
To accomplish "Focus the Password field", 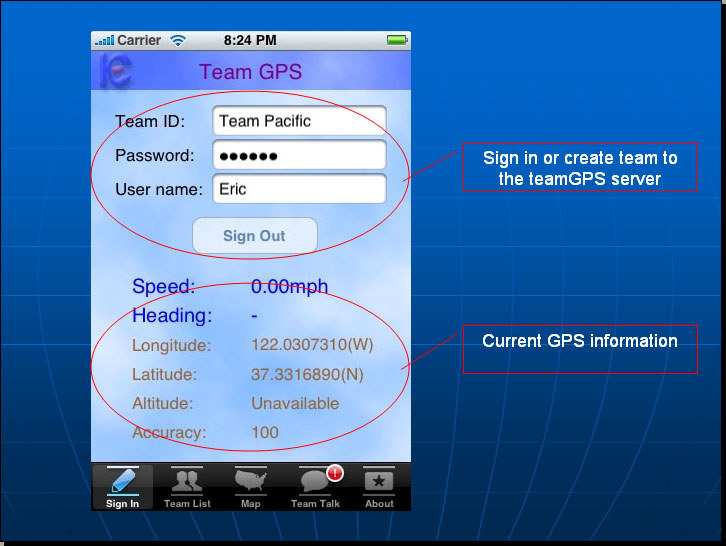I will [299, 155].
